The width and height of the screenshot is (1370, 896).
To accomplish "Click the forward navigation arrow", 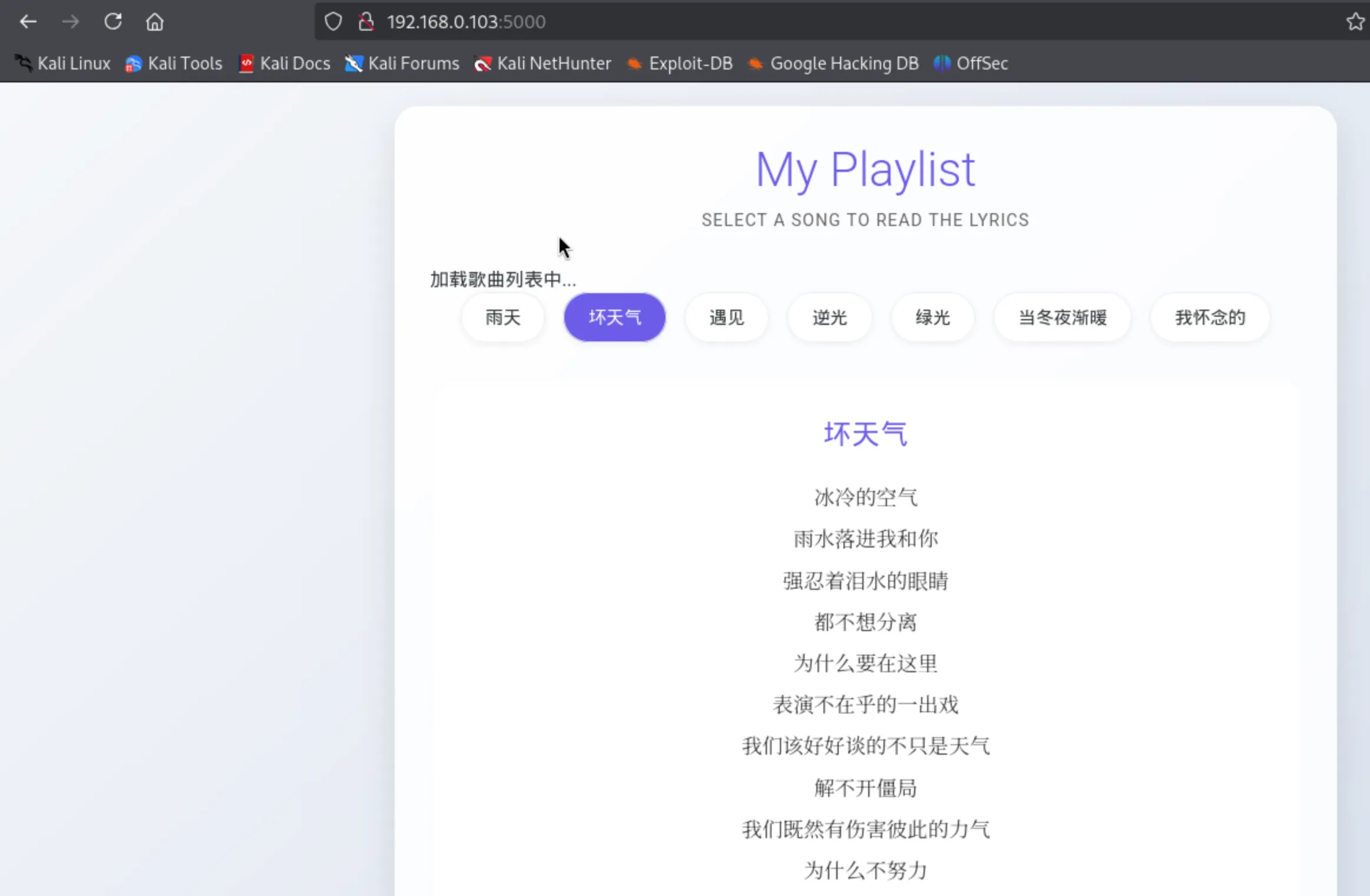I will click(x=71, y=22).
